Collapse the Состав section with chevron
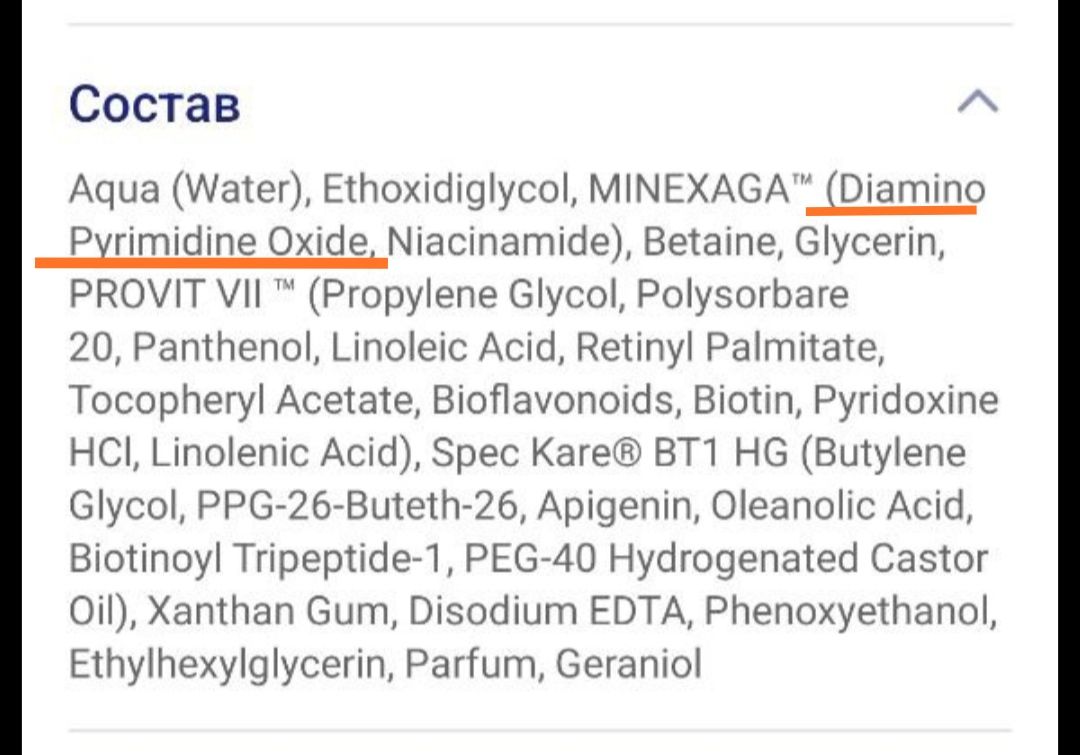Screen dimensions: 1080x755 pyautogui.click(x=977, y=102)
